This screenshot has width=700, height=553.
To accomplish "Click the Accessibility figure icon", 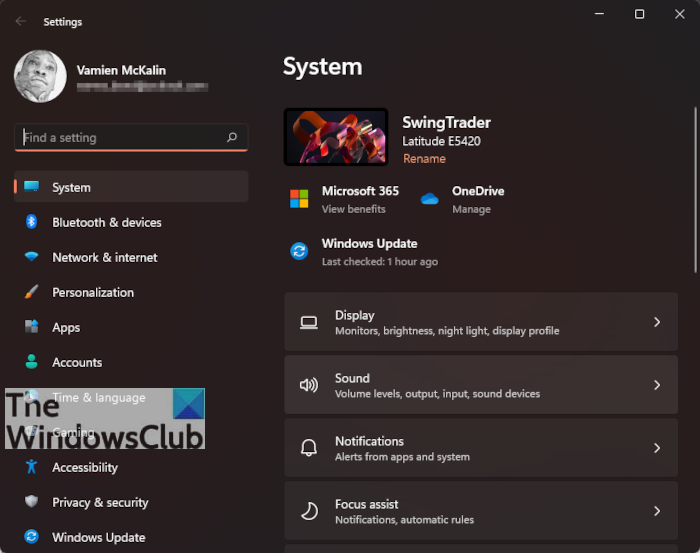I will tap(32, 467).
